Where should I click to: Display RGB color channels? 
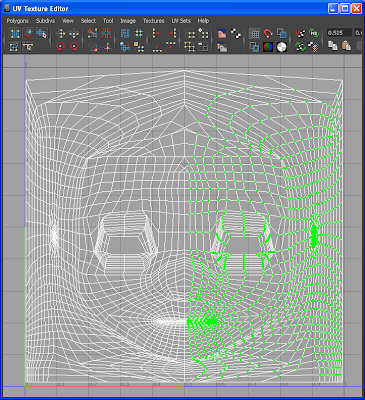[x=268, y=47]
